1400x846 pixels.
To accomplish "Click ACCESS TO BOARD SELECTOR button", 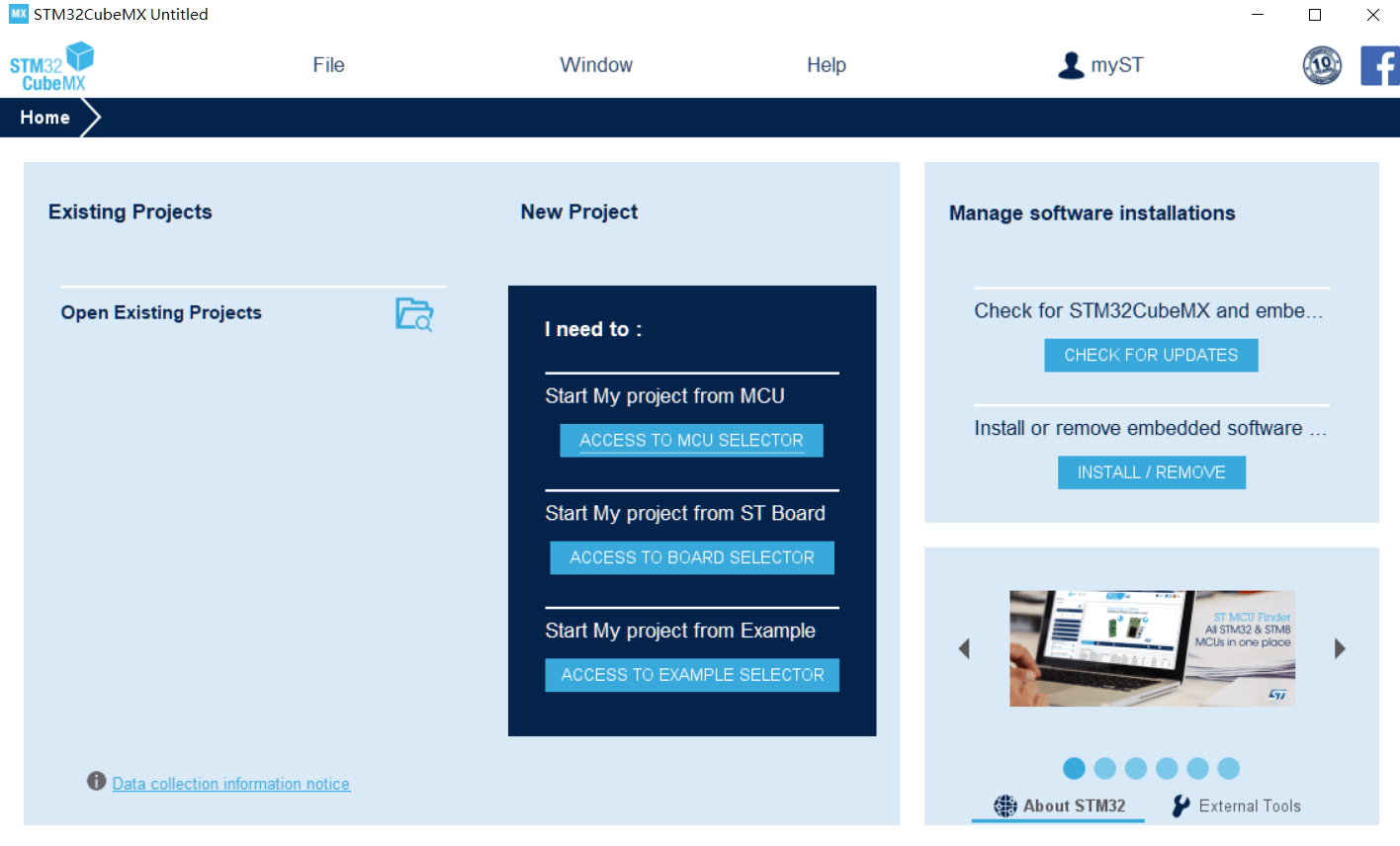I will pyautogui.click(x=692, y=557).
